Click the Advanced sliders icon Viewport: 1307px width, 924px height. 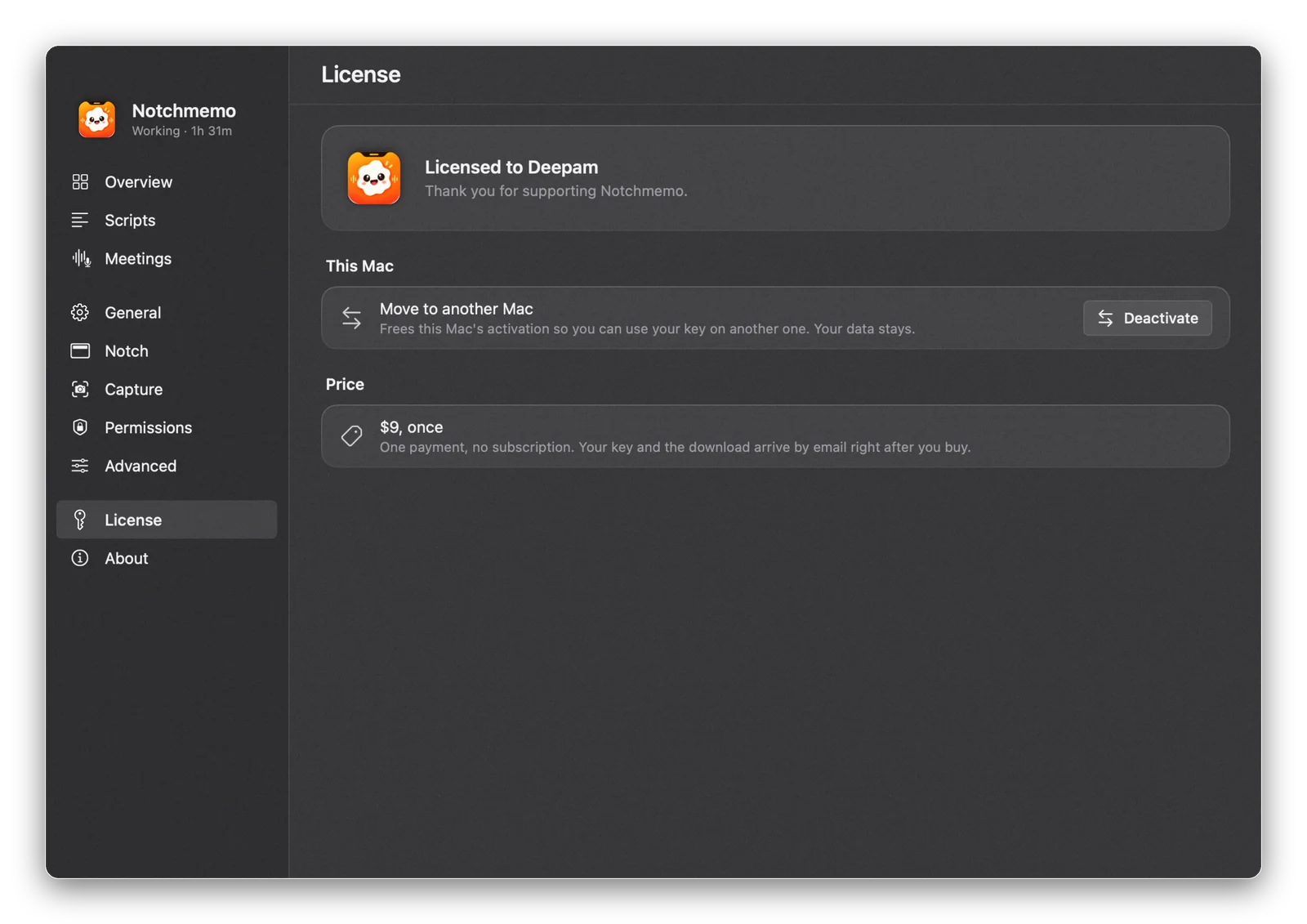tap(80, 466)
